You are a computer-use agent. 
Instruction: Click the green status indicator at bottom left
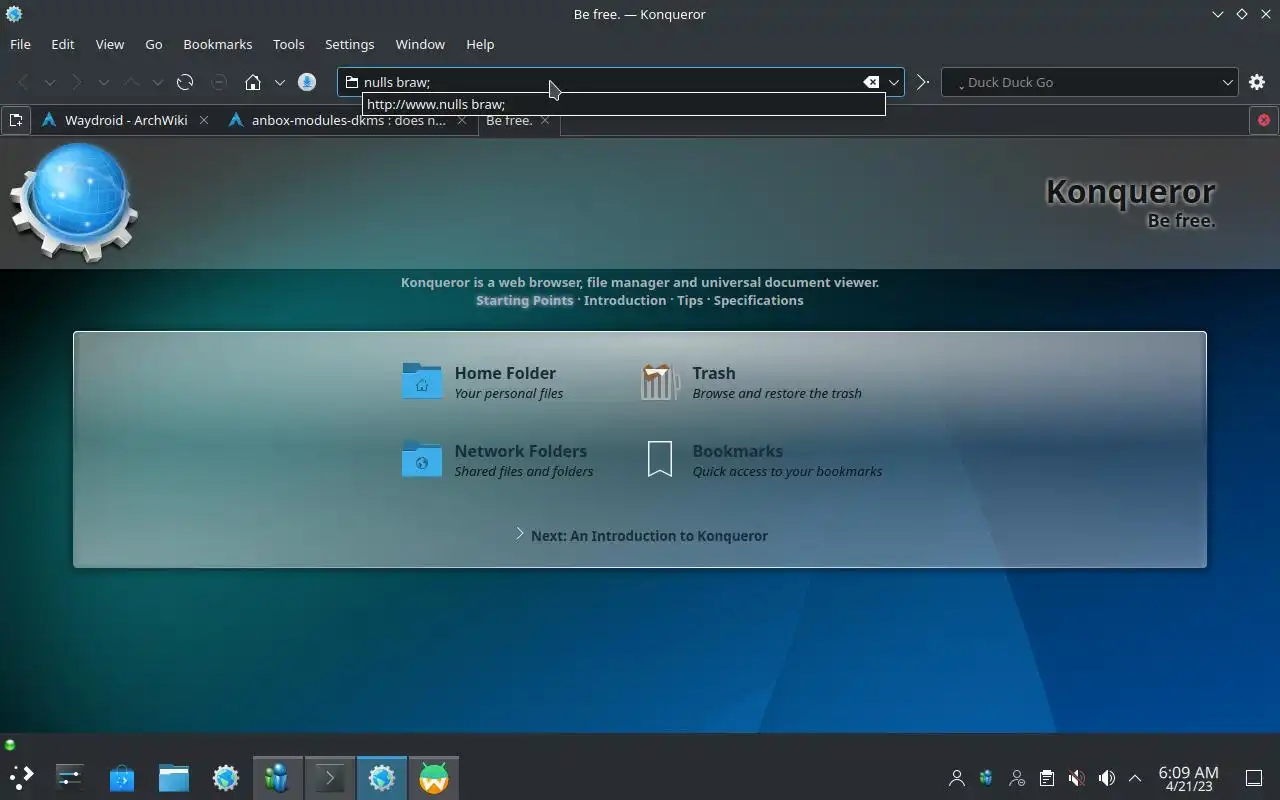point(10,745)
